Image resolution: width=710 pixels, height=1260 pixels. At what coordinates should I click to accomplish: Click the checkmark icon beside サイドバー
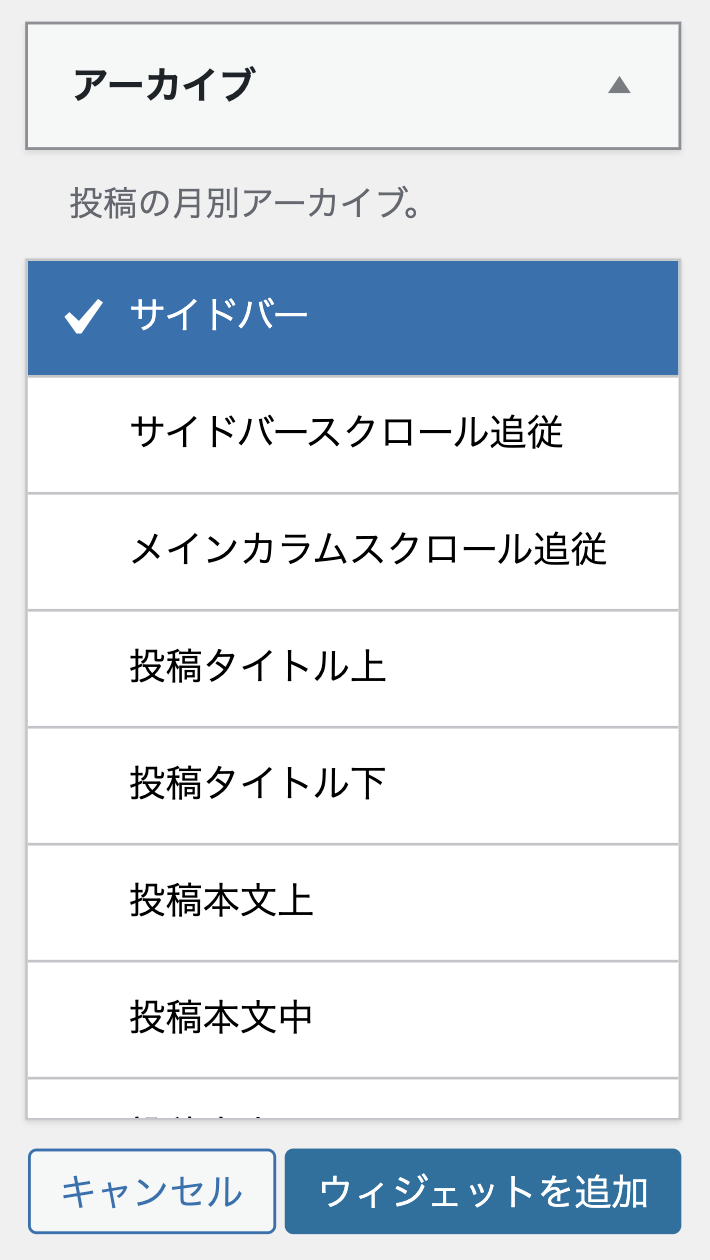click(84, 318)
